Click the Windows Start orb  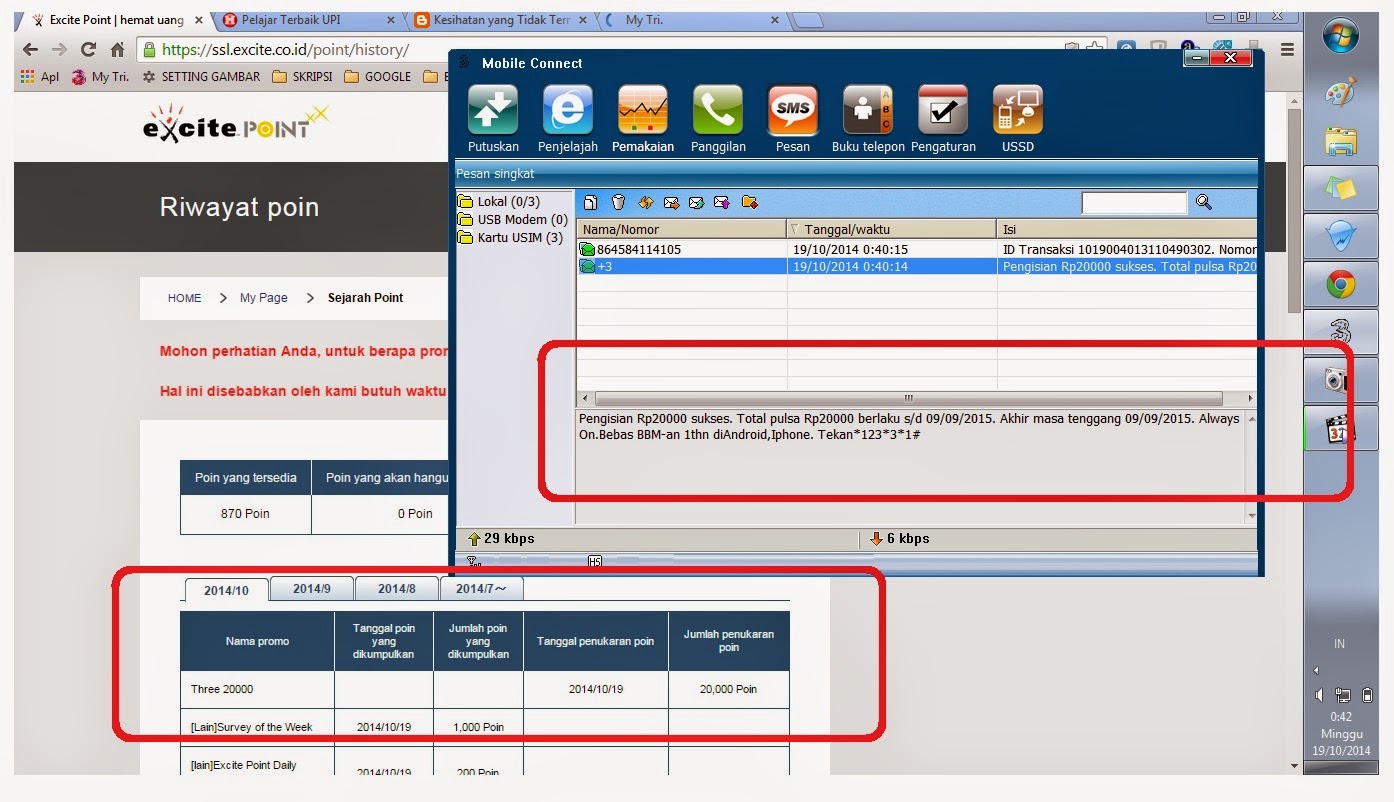[1340, 36]
